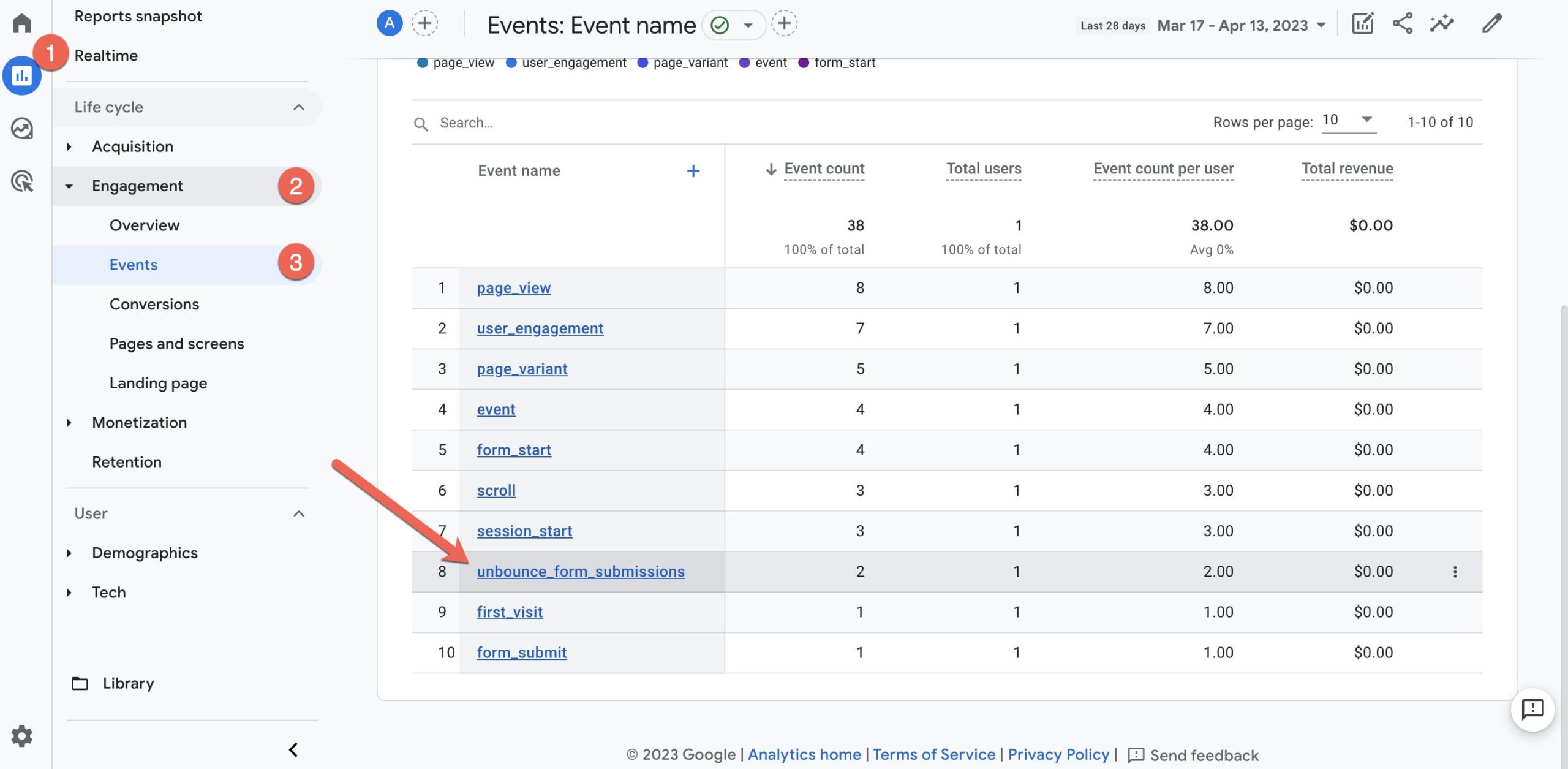Open Admin settings gear

[x=21, y=735]
